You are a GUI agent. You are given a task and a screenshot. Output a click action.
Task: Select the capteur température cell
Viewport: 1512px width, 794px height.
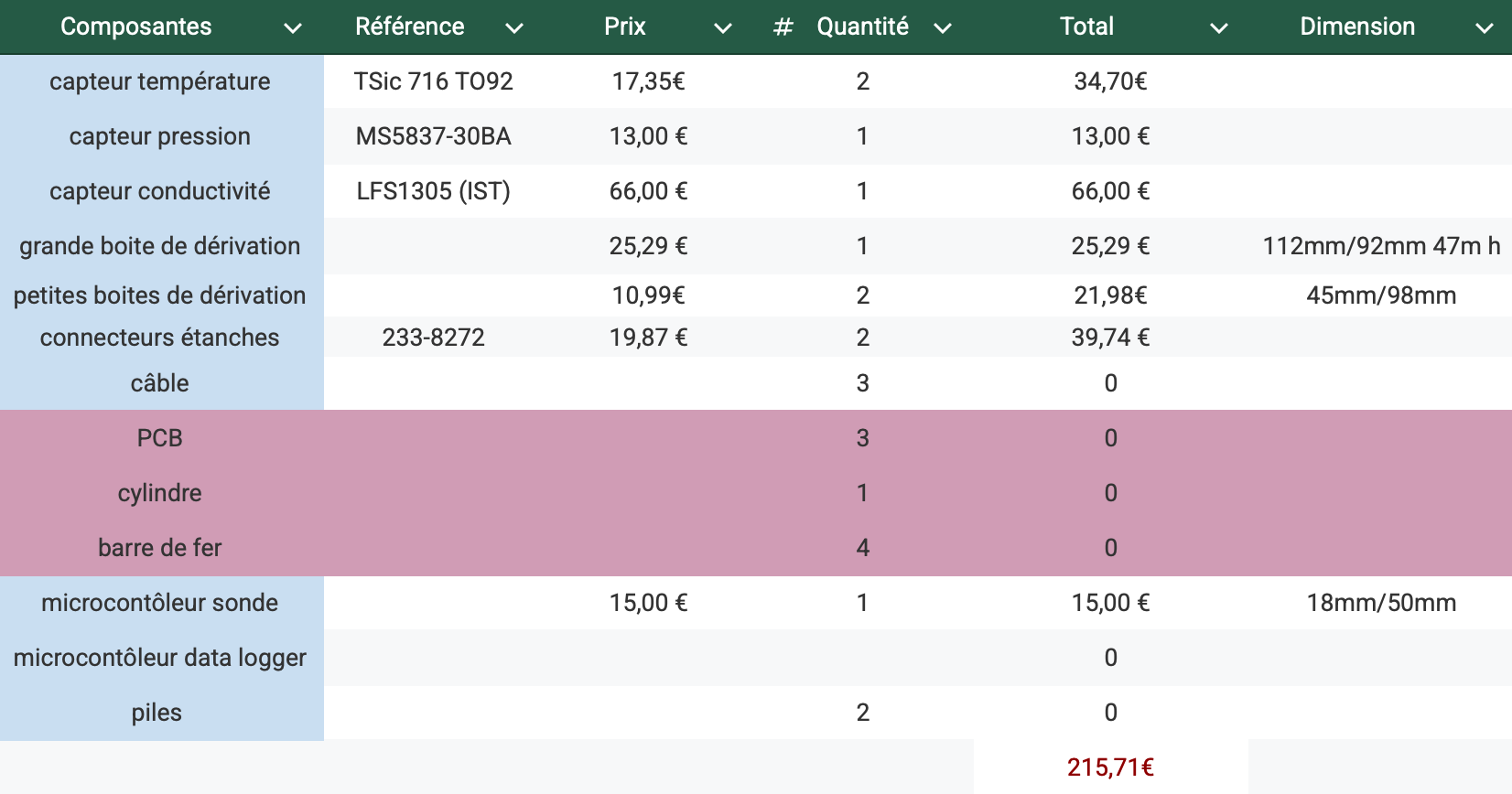(x=160, y=81)
